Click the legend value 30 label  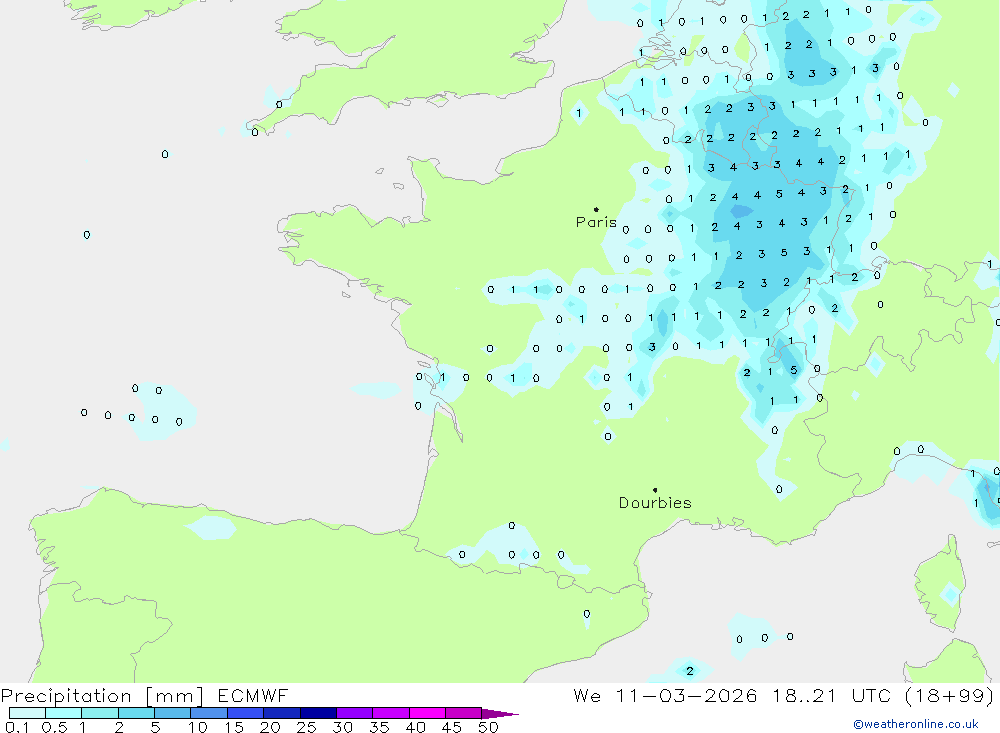point(342,727)
